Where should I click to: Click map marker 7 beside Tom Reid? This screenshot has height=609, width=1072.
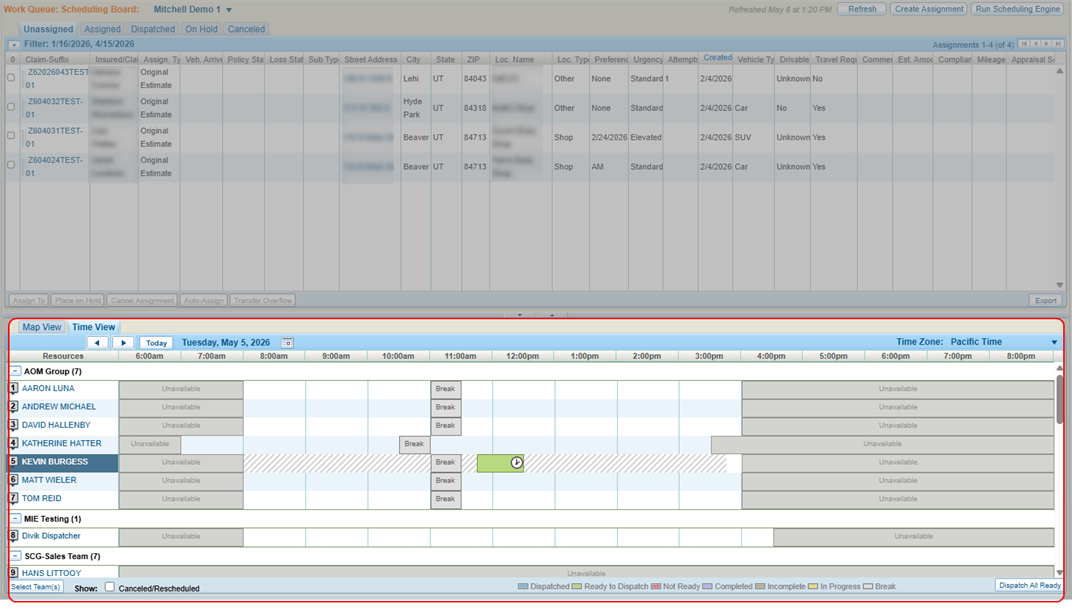tap(13, 499)
